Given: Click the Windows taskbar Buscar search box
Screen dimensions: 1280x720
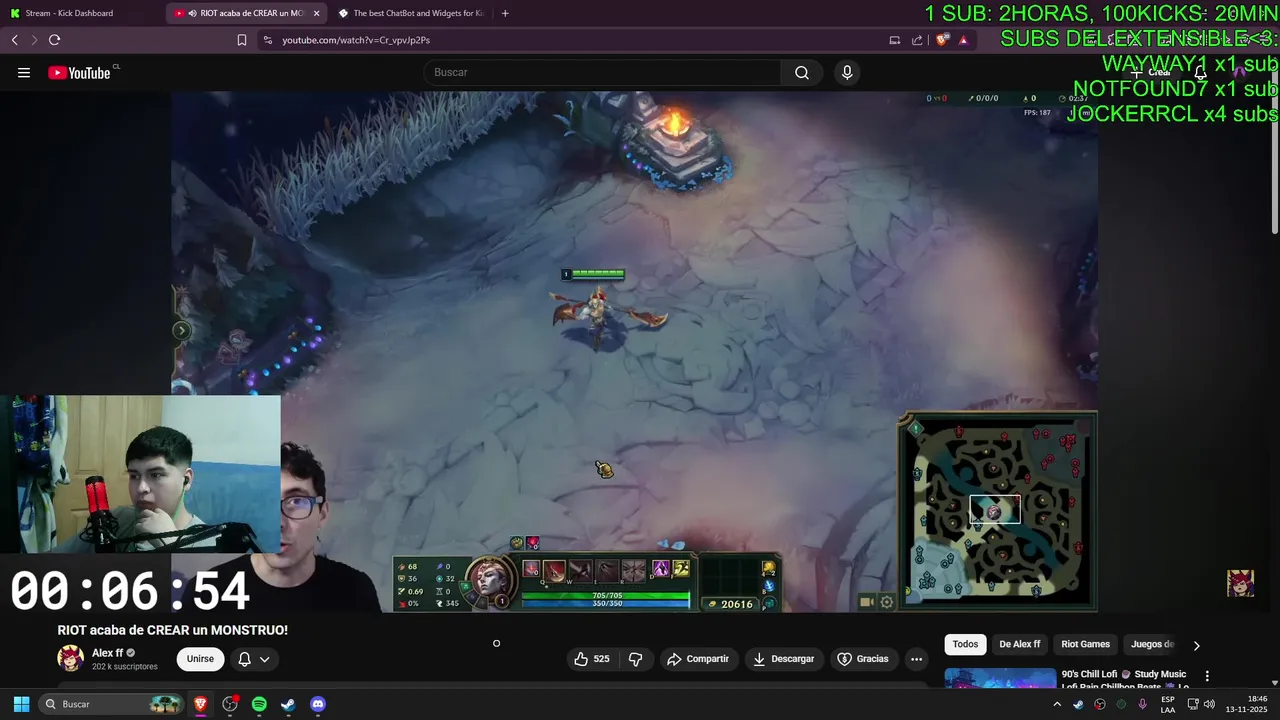Looking at the screenshot, I should point(111,704).
